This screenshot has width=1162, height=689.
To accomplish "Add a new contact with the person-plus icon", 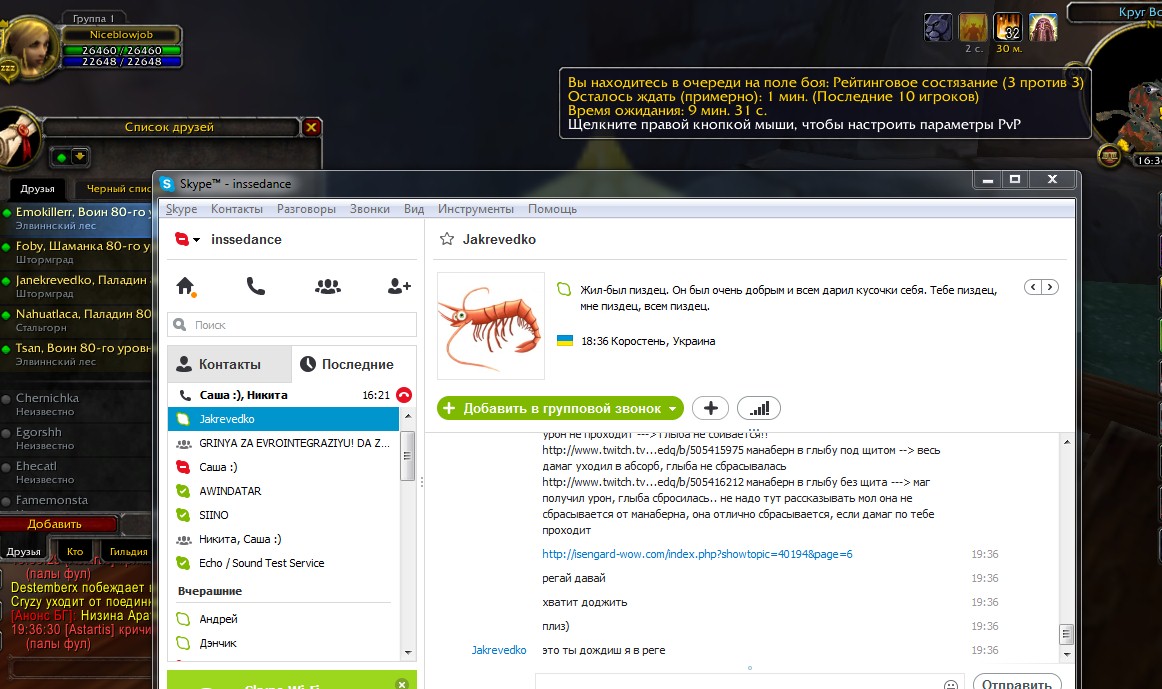I will click(399, 286).
